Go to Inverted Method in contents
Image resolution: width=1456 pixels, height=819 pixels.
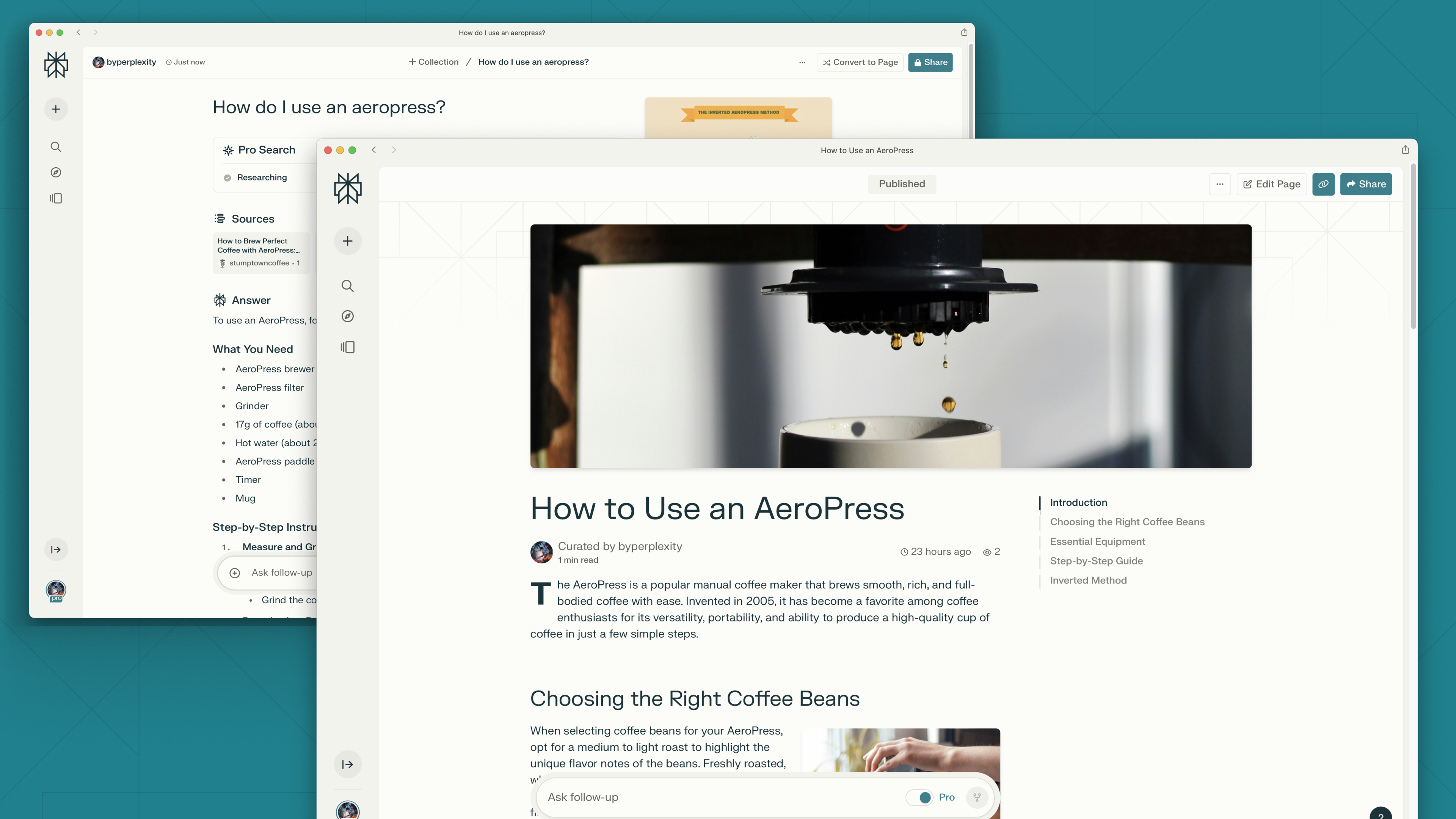1088,581
